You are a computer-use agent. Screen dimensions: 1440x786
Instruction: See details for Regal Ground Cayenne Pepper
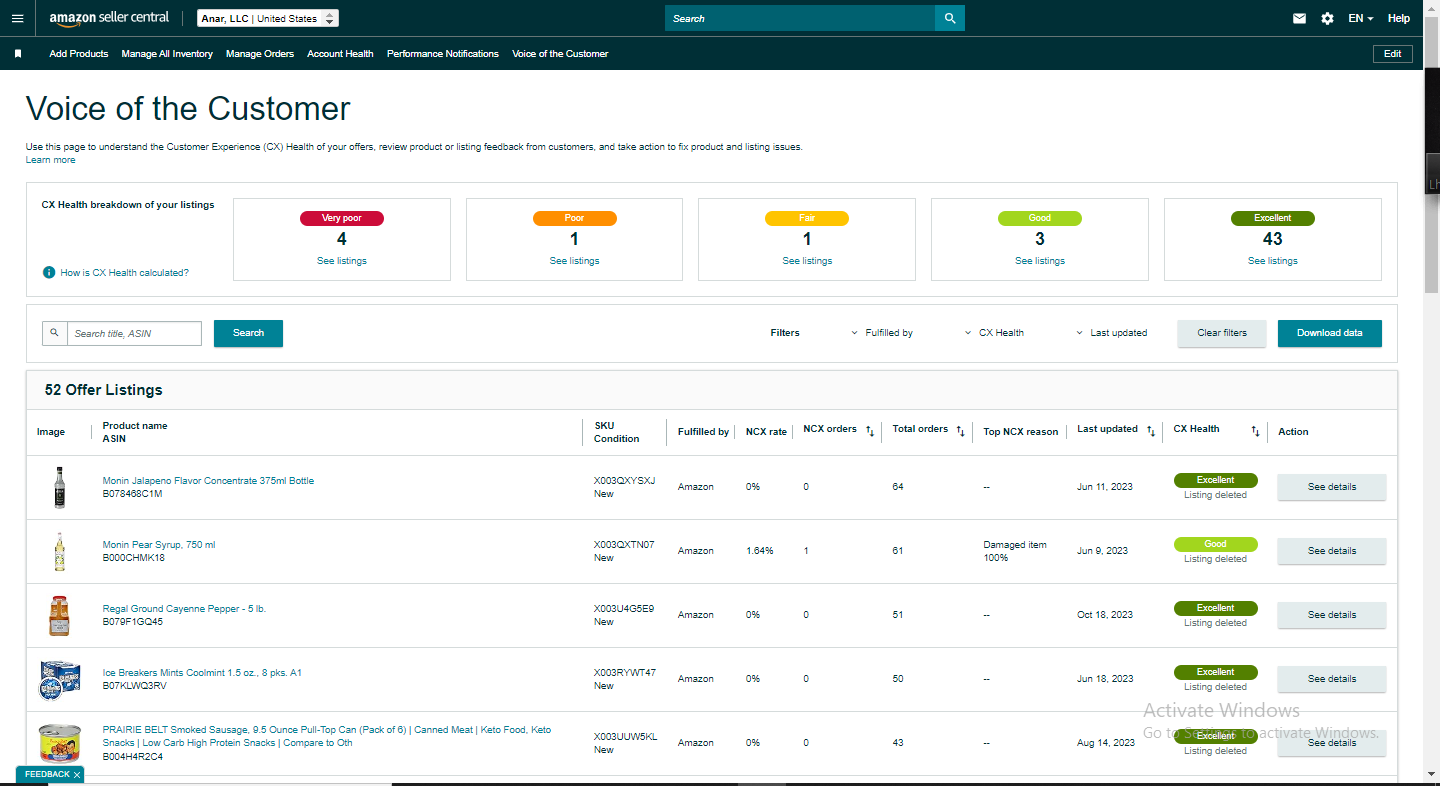1332,615
